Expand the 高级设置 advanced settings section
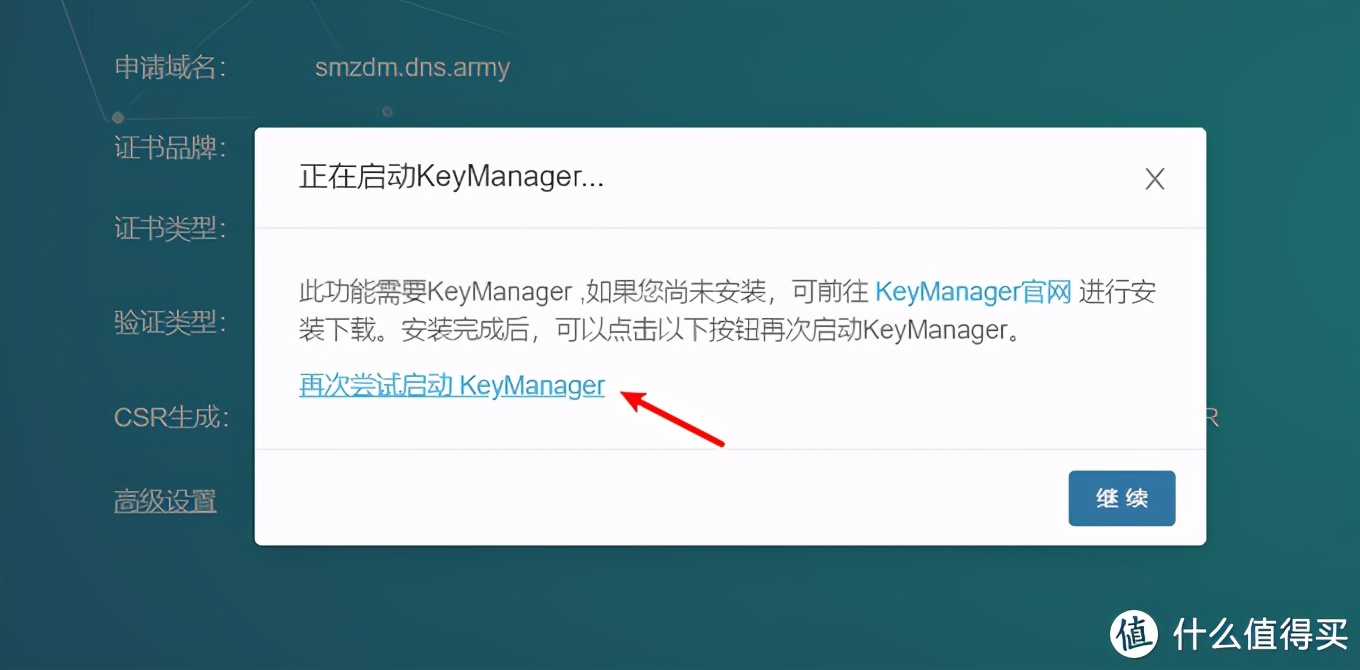The image size is (1360, 670). [165, 501]
